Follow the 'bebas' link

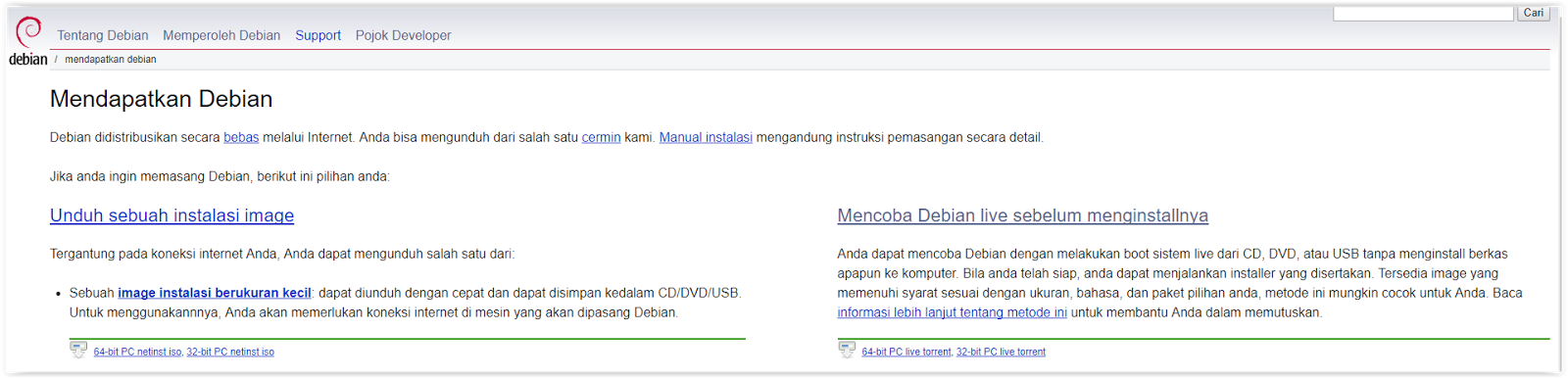click(241, 137)
